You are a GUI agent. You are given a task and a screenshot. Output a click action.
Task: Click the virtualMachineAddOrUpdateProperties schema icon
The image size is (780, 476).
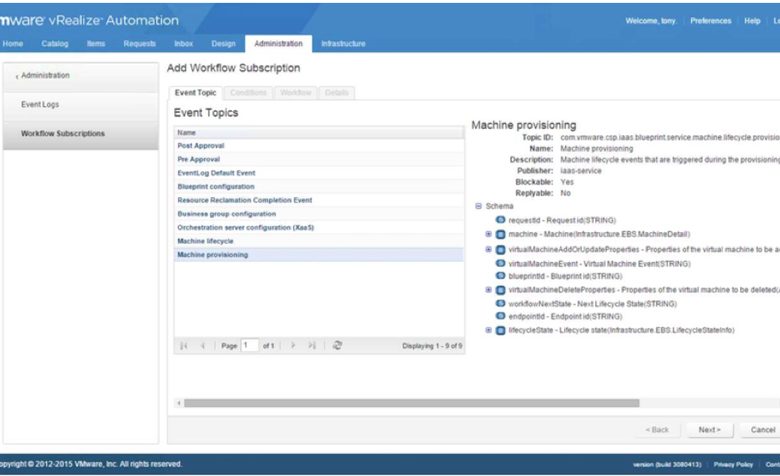(x=500, y=249)
